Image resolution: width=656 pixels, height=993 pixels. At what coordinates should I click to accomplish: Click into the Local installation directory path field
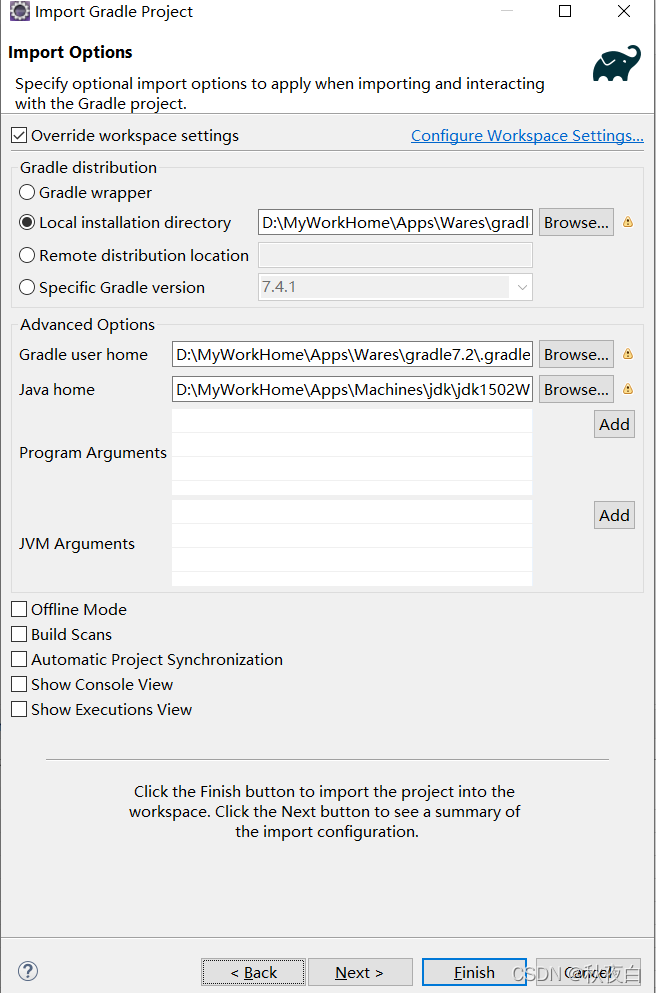tap(395, 222)
